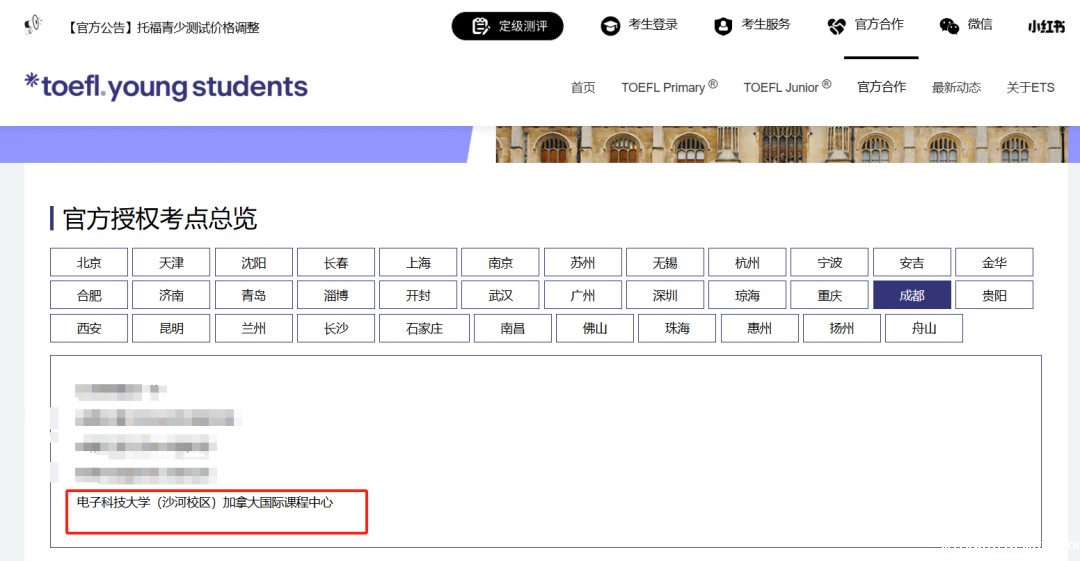Select the 西安 city tab

(x=89, y=328)
